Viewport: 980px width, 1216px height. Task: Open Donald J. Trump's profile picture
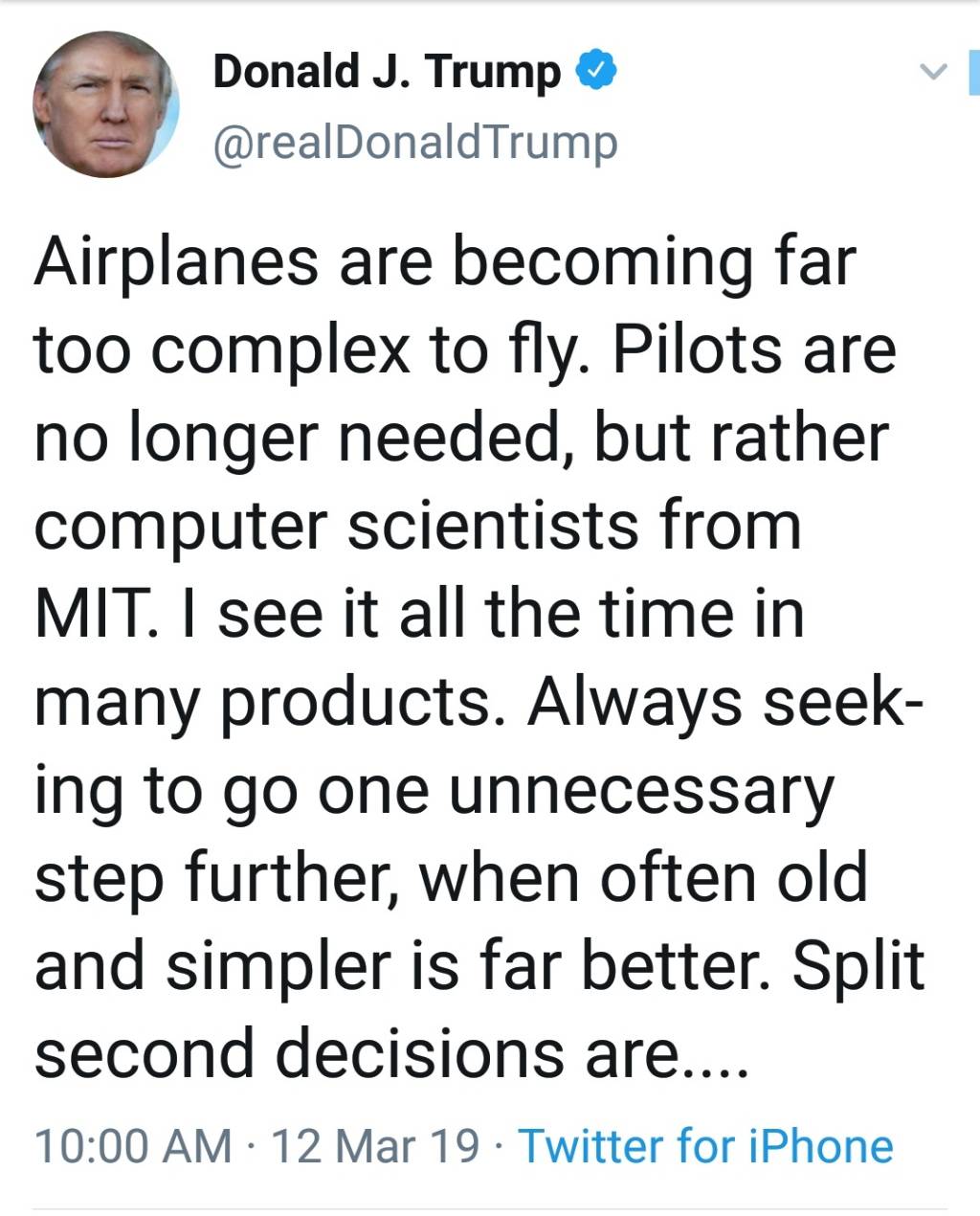(105, 105)
